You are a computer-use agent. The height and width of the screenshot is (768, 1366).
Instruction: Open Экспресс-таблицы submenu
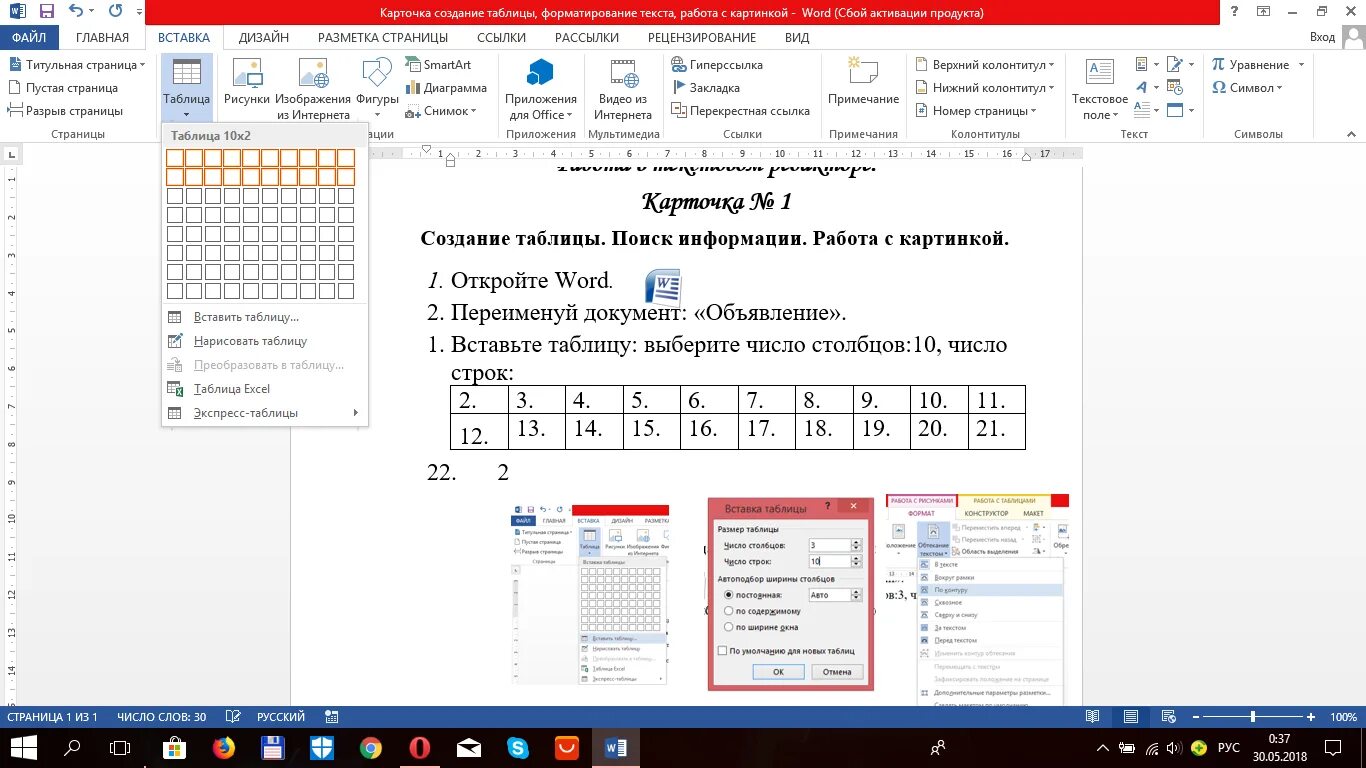tap(265, 413)
